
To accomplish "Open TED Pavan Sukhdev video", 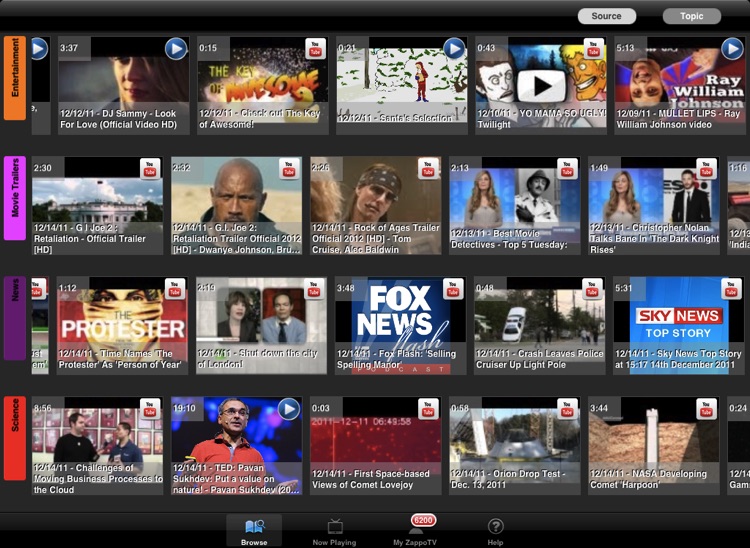I will (236, 446).
